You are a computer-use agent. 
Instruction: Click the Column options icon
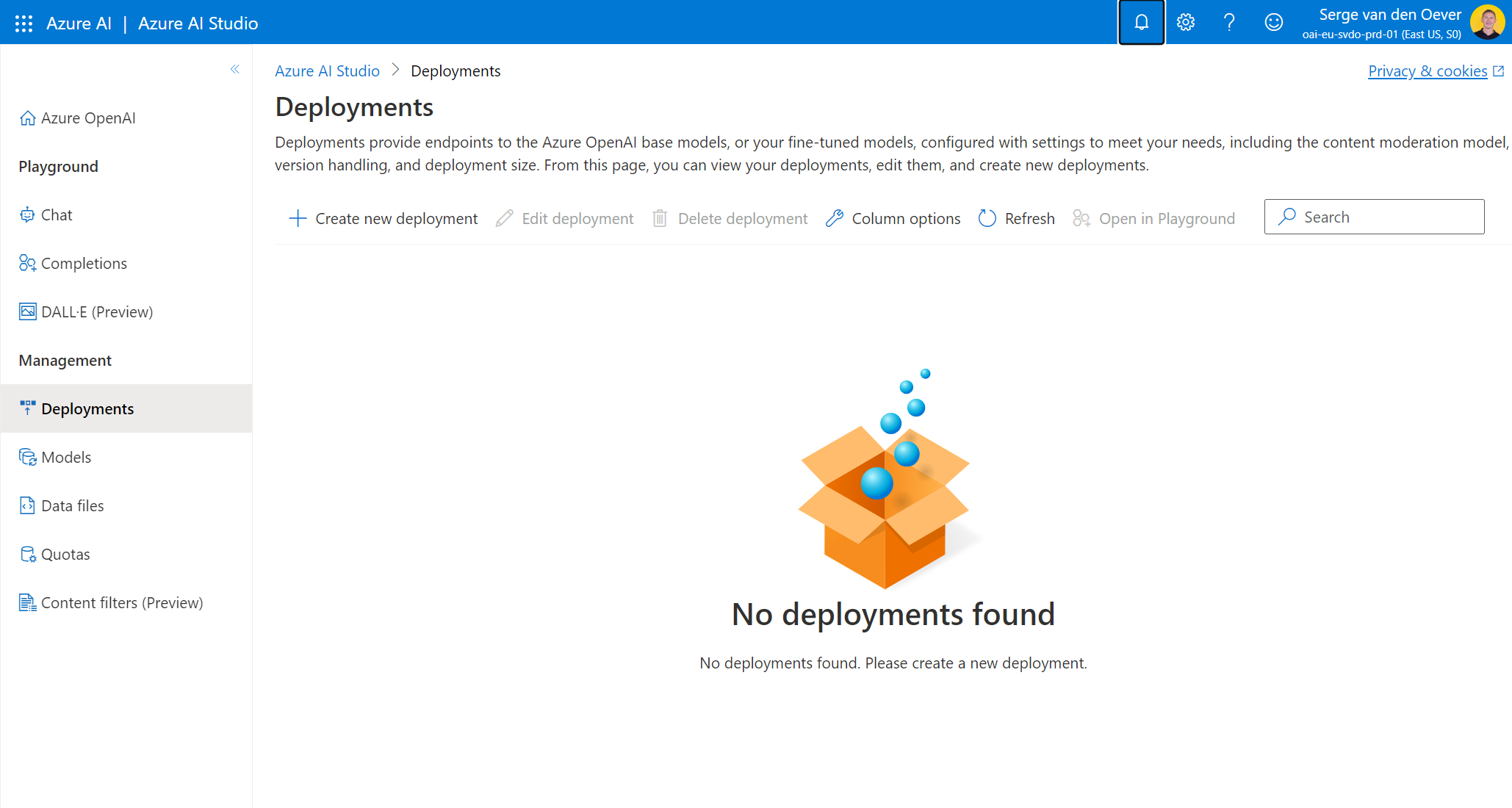[x=835, y=217]
